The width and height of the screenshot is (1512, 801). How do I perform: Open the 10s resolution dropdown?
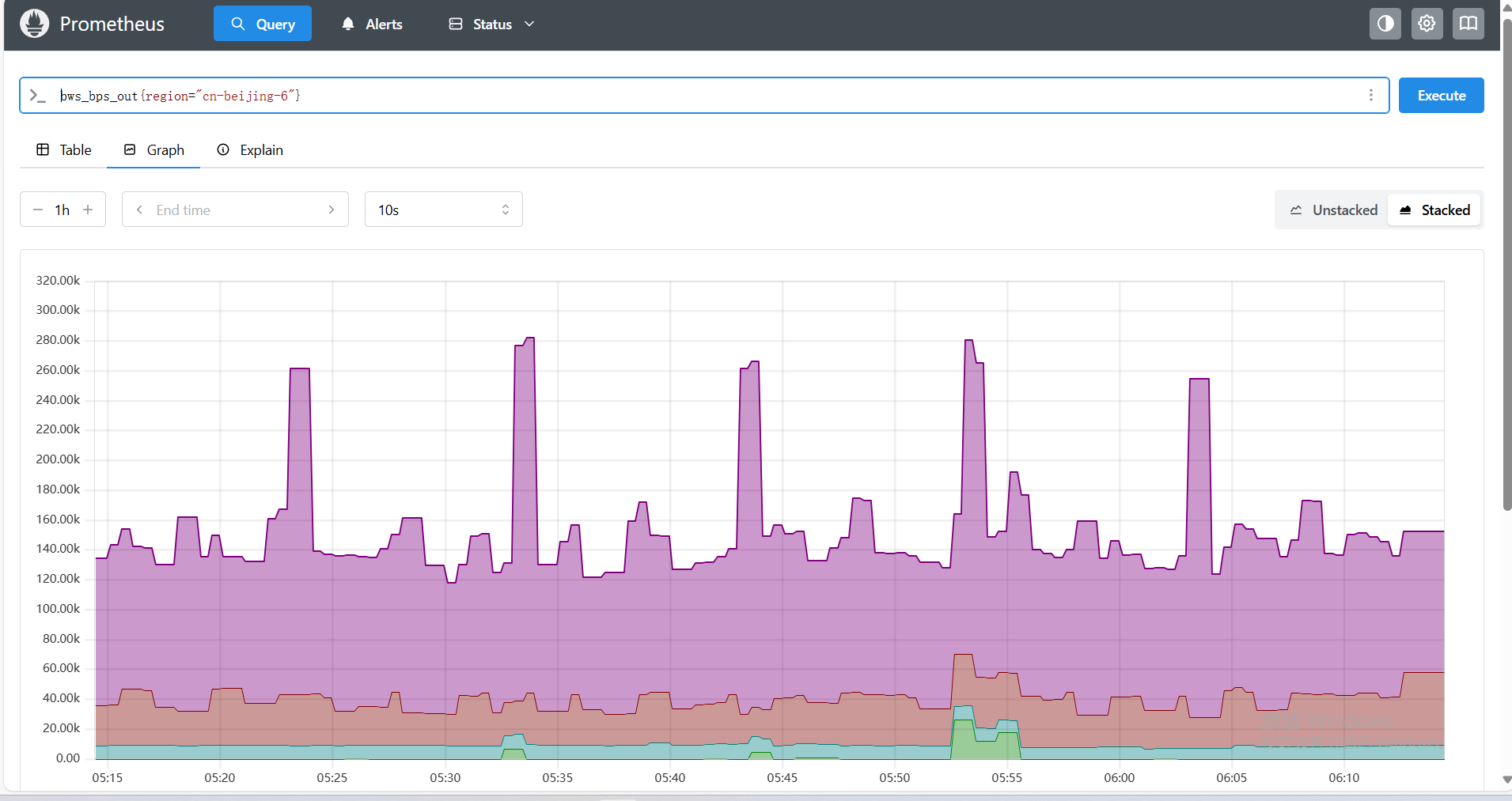tap(443, 210)
